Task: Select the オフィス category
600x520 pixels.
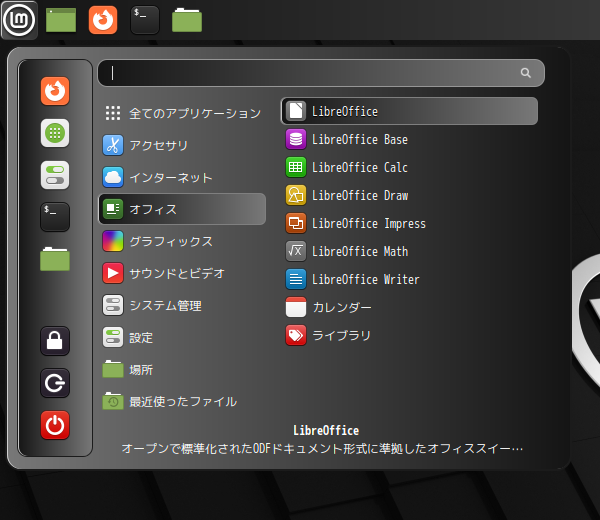Action: [x=182, y=209]
